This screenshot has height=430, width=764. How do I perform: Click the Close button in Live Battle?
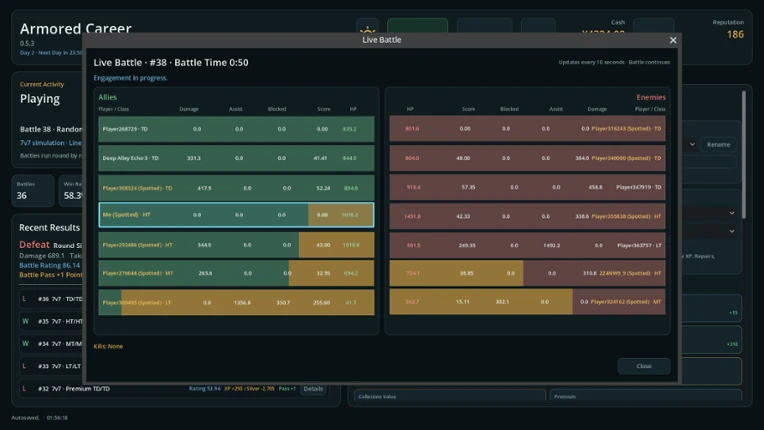click(644, 366)
